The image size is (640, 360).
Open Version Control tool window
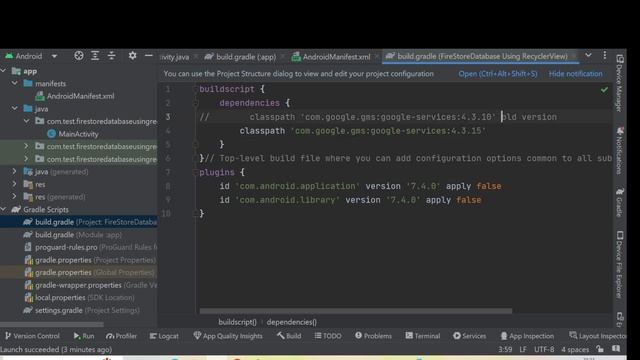(32, 336)
